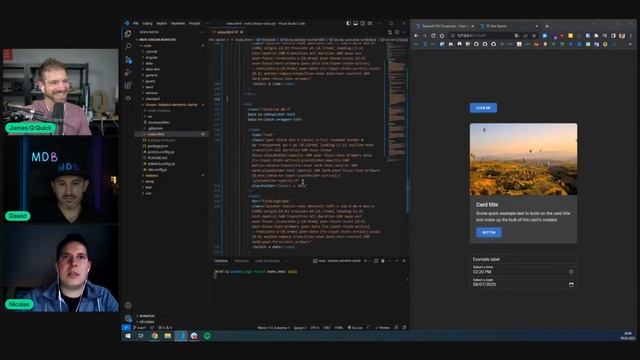This screenshot has height=360, width=640.
Task: Click the first GitHub bookmark icon in browser
Action: [476, 44]
